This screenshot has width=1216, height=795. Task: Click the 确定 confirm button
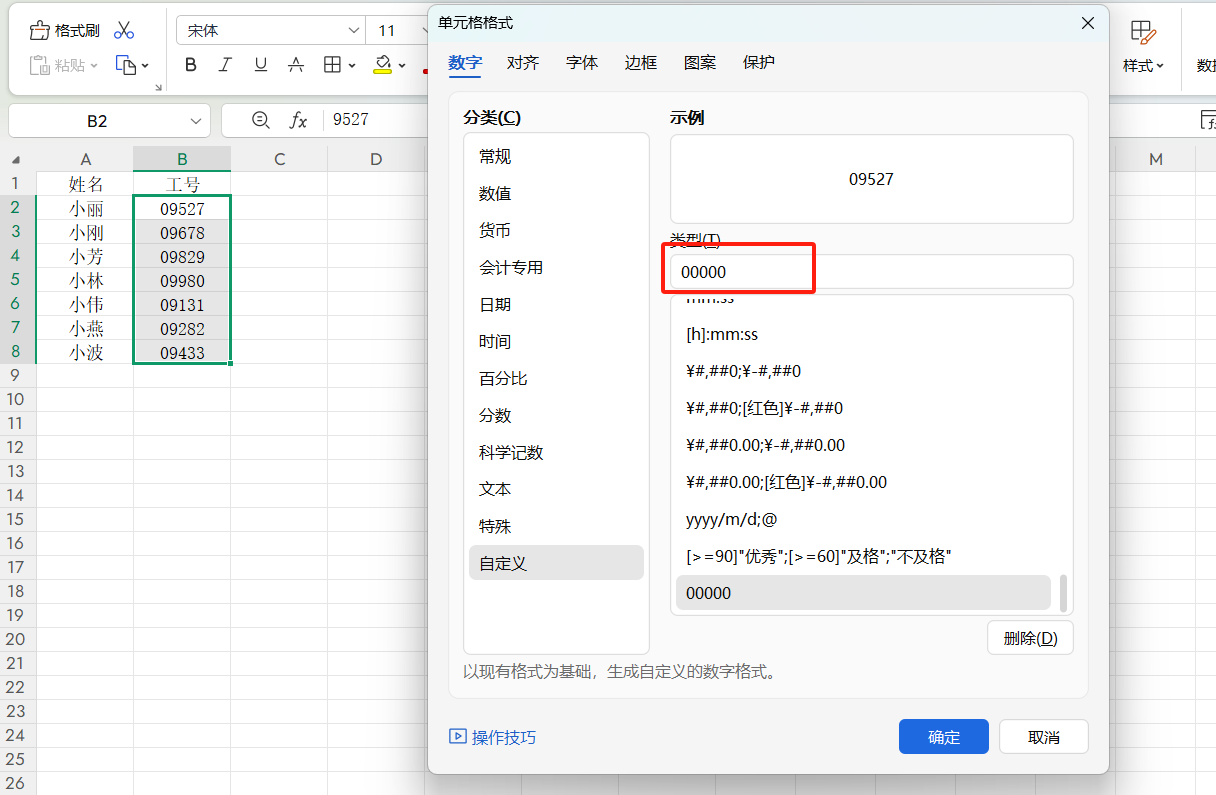943,736
